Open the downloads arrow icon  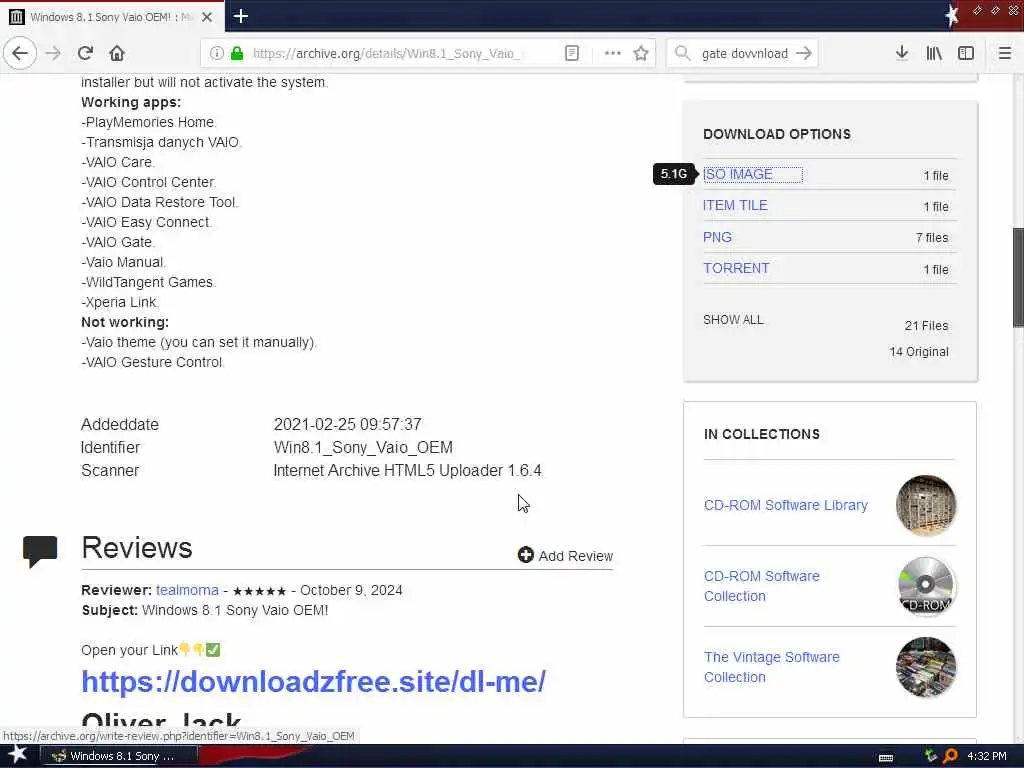point(902,54)
